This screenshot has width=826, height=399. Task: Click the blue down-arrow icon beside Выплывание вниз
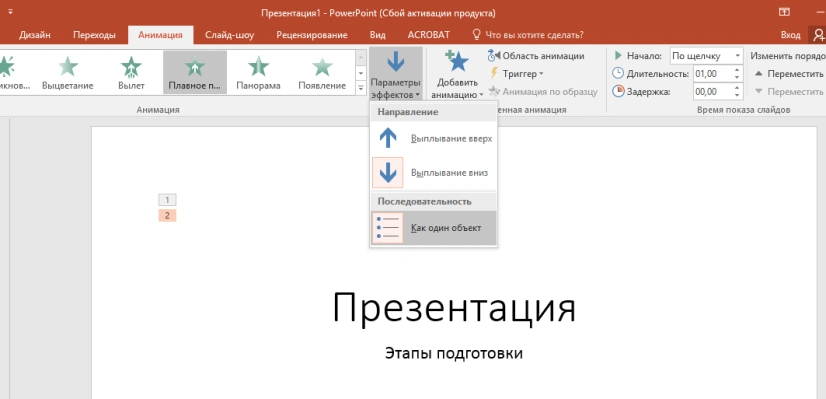coord(388,172)
